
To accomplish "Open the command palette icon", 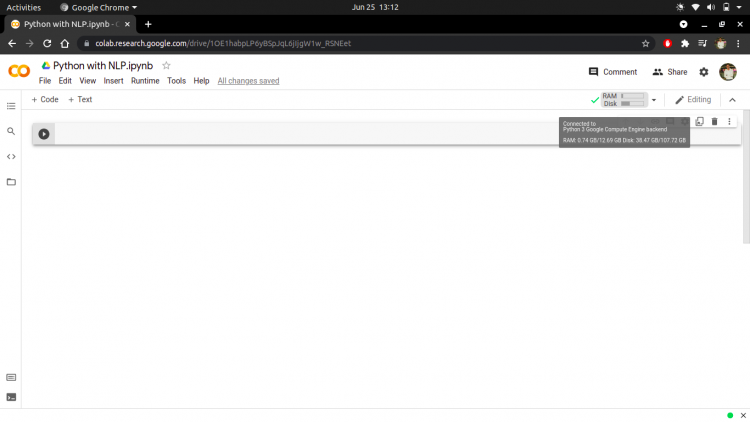I will pyautogui.click(x=11, y=378).
